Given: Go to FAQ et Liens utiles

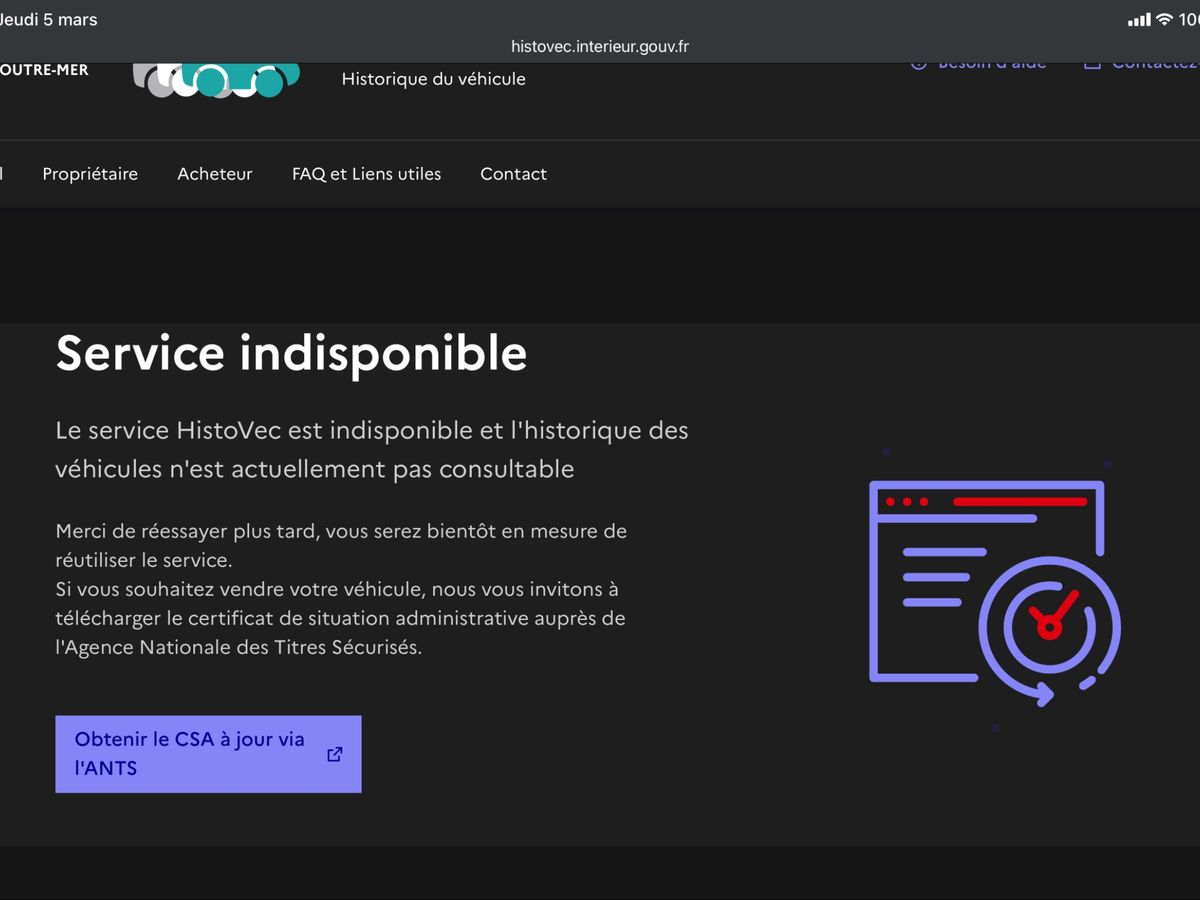Looking at the screenshot, I should [366, 174].
